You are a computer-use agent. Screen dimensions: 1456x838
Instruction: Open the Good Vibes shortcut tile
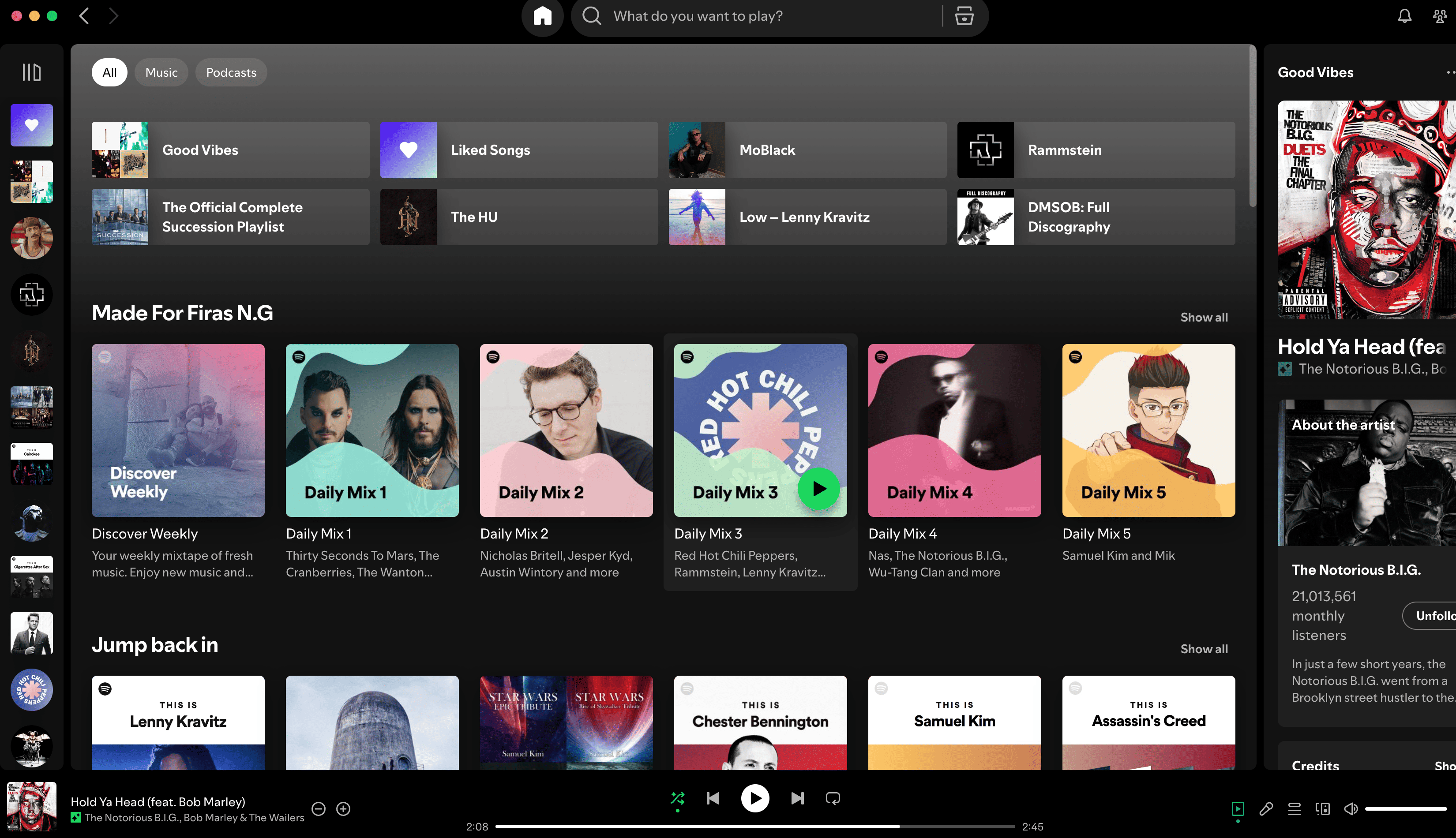[230, 150]
